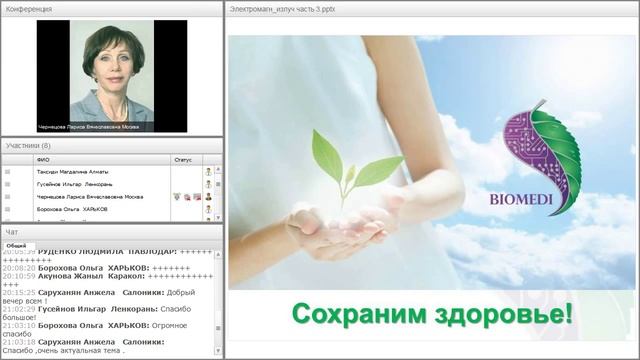Click 20:08:20 Борохова Ольга chat message
The width and height of the screenshot is (640, 360).
tap(96, 268)
